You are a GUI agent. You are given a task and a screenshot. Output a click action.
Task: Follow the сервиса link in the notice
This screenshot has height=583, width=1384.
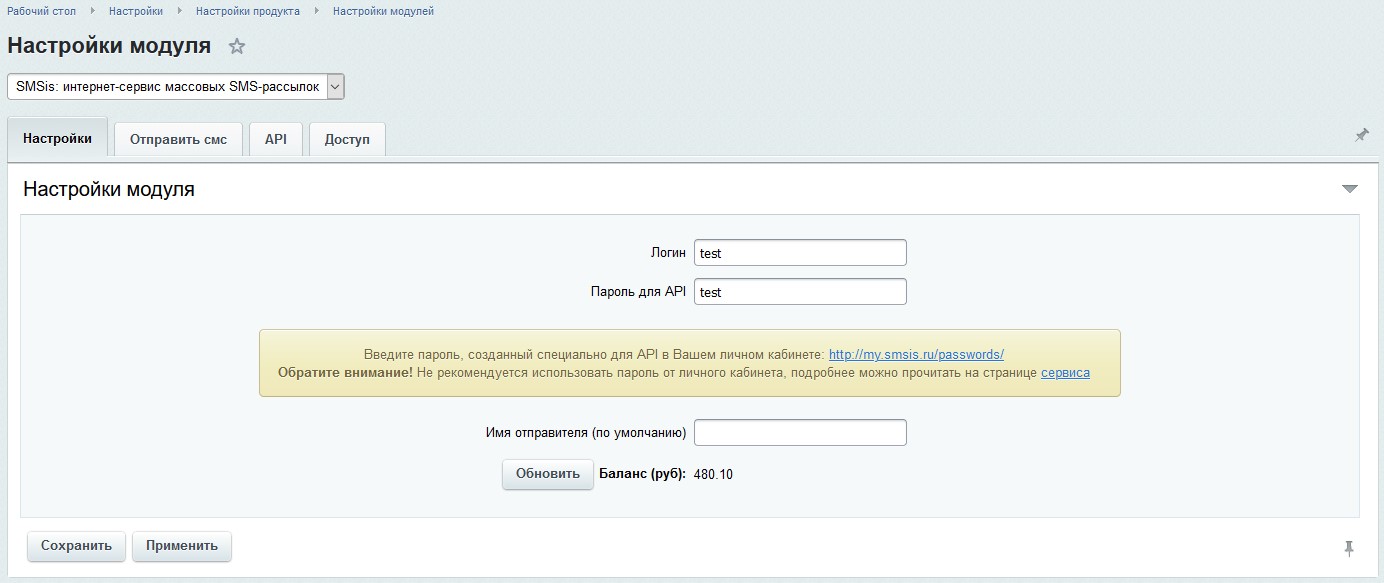(1065, 373)
